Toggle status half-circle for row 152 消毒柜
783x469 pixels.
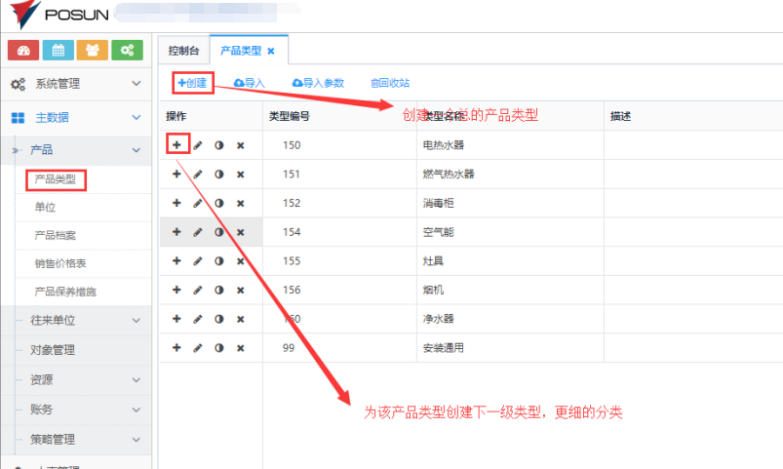point(219,203)
